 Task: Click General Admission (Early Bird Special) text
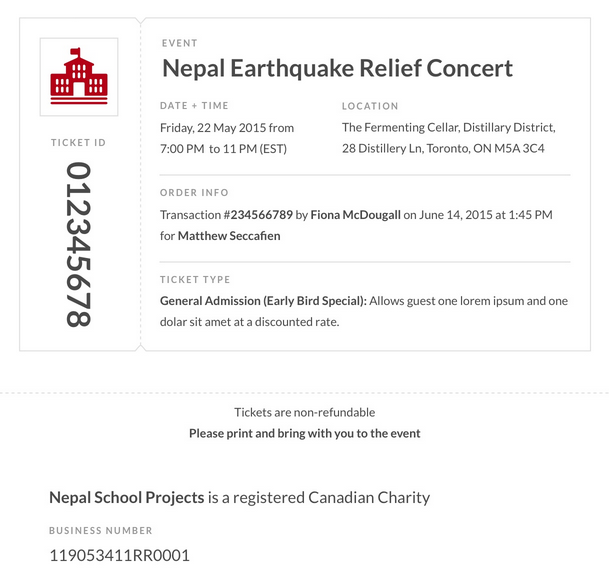point(264,301)
